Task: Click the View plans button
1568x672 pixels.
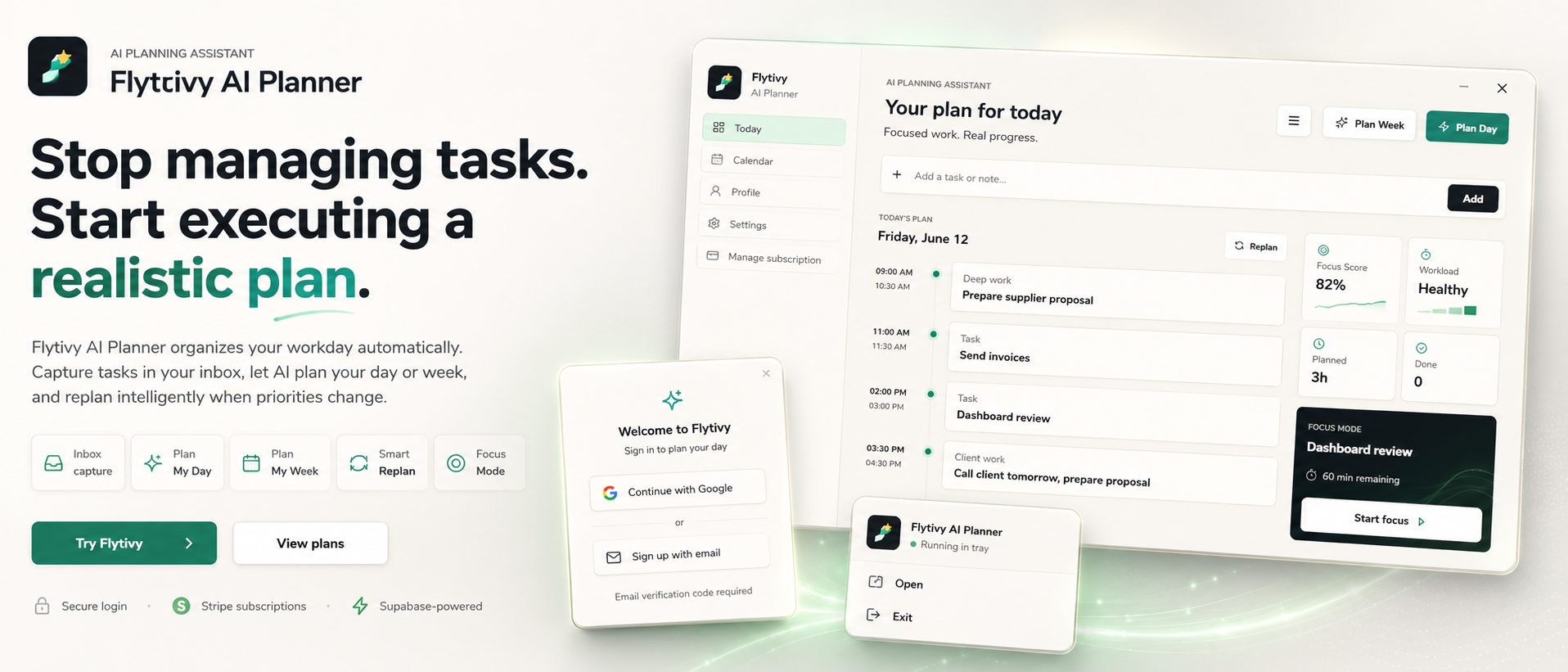Action: point(310,543)
